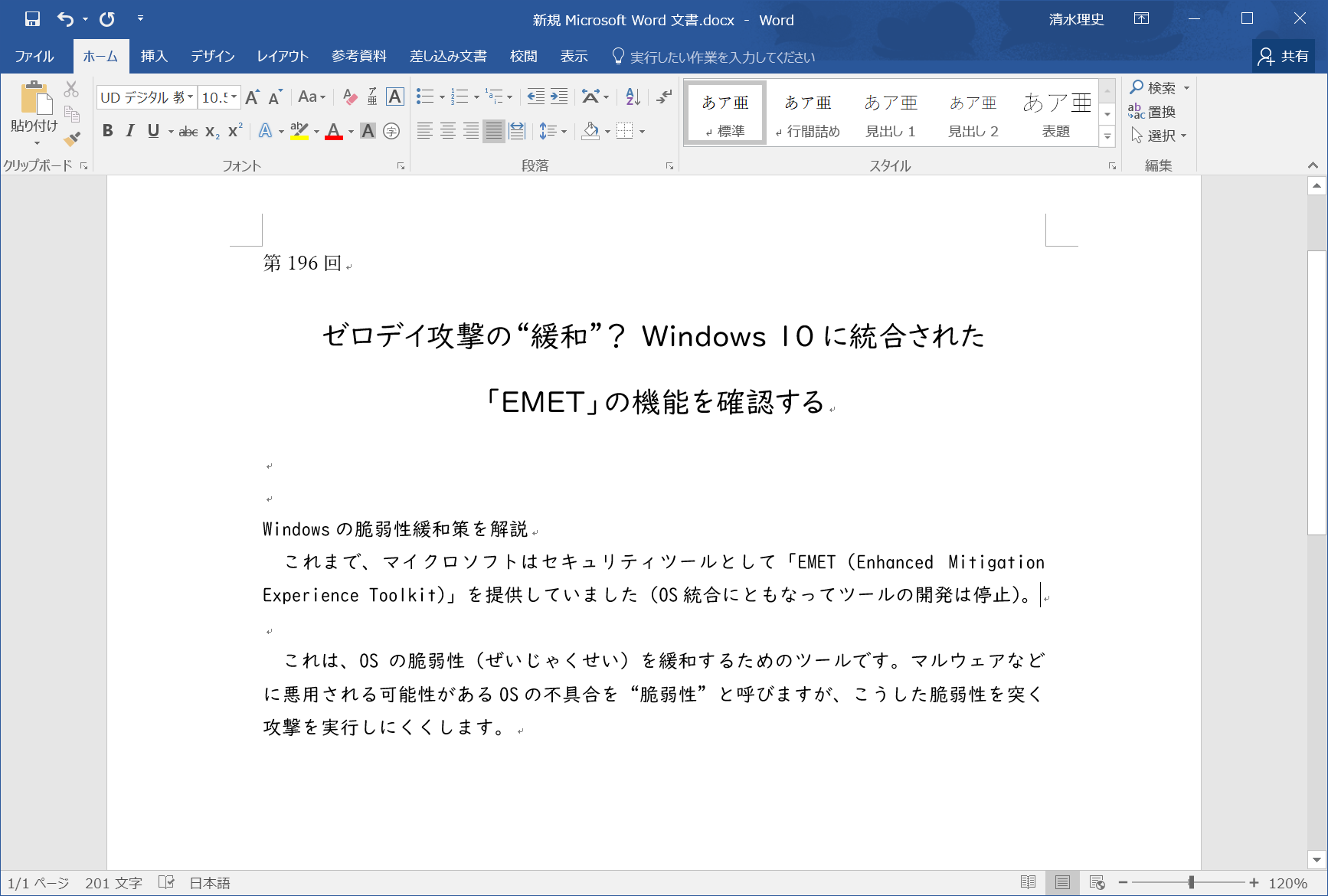Select the italic formatting icon

click(129, 131)
